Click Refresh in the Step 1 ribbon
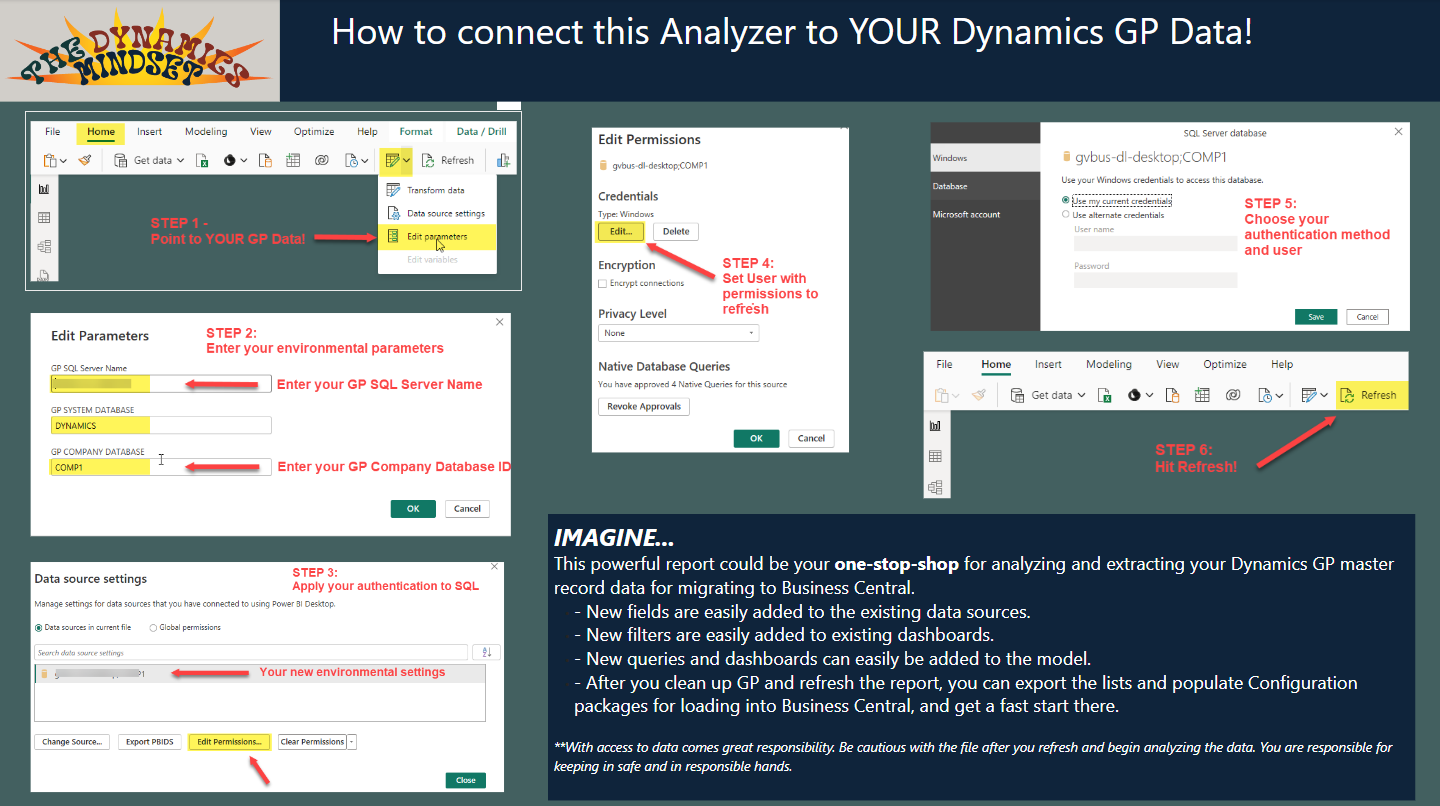Image resolution: width=1440 pixels, height=806 pixels. click(447, 160)
